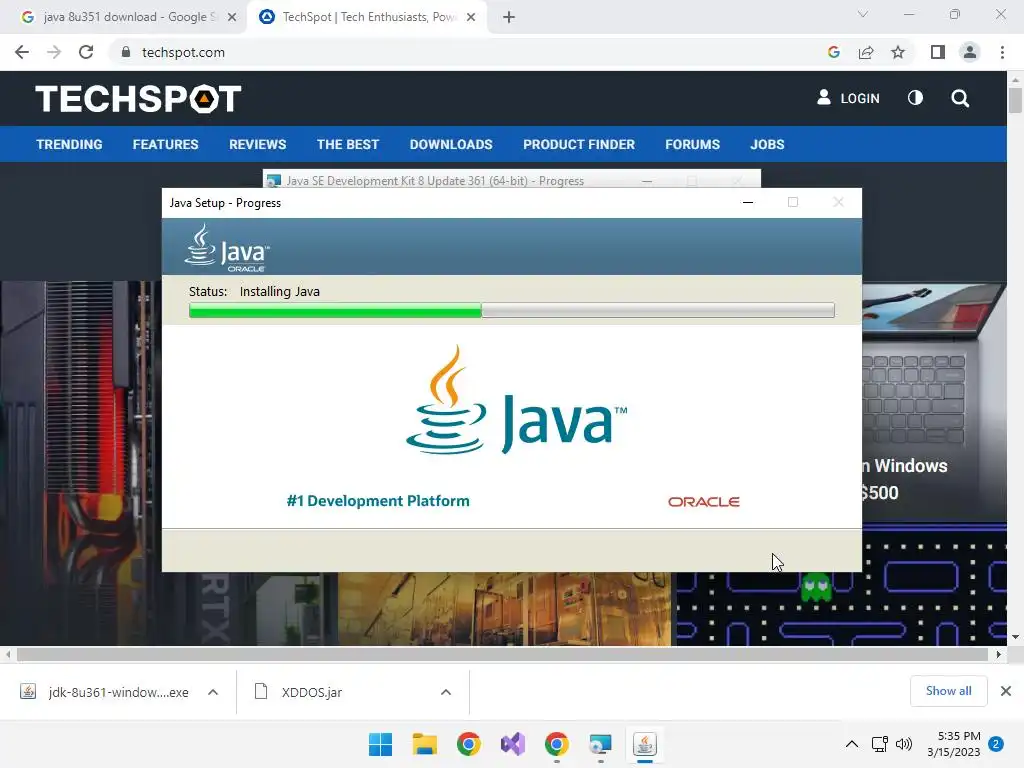This screenshot has height=768, width=1024.
Task: Open the FEATURES section
Action: pyautogui.click(x=165, y=144)
